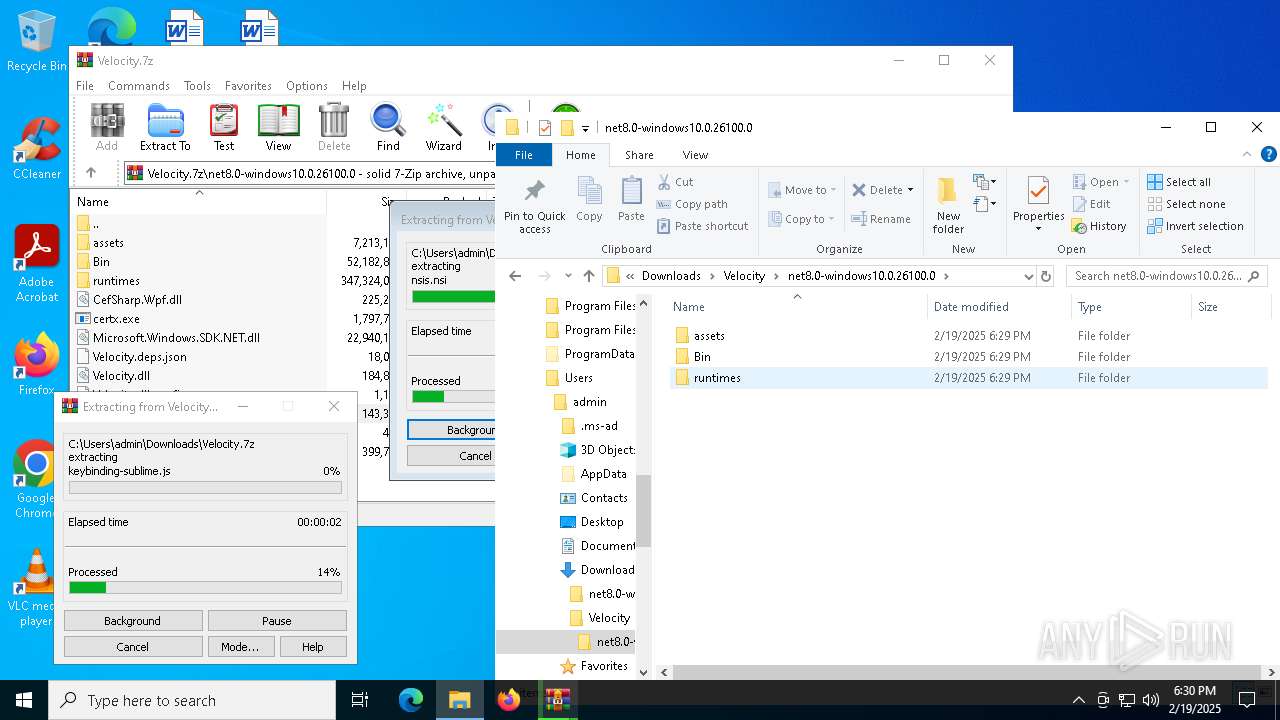The height and width of the screenshot is (720, 1280).
Task: Click History in Explorer ribbon
Action: point(1099,226)
